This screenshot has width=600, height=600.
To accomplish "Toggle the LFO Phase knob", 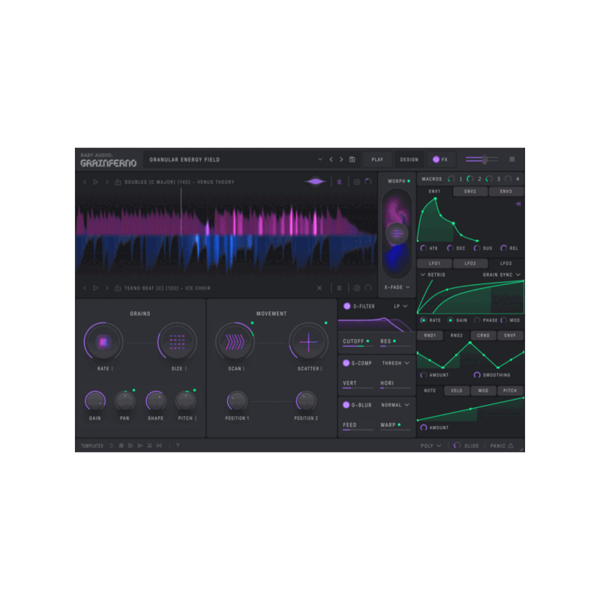I will click(x=477, y=320).
